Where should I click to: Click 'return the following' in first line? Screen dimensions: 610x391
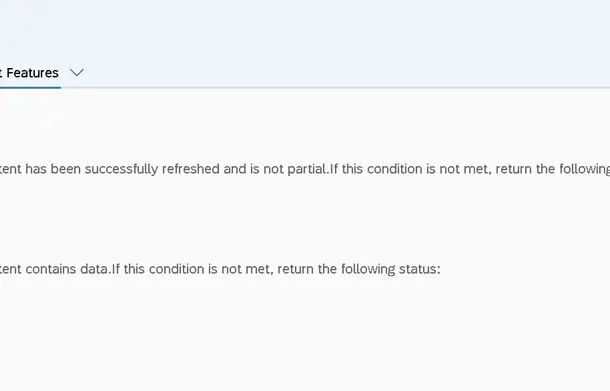coord(552,169)
